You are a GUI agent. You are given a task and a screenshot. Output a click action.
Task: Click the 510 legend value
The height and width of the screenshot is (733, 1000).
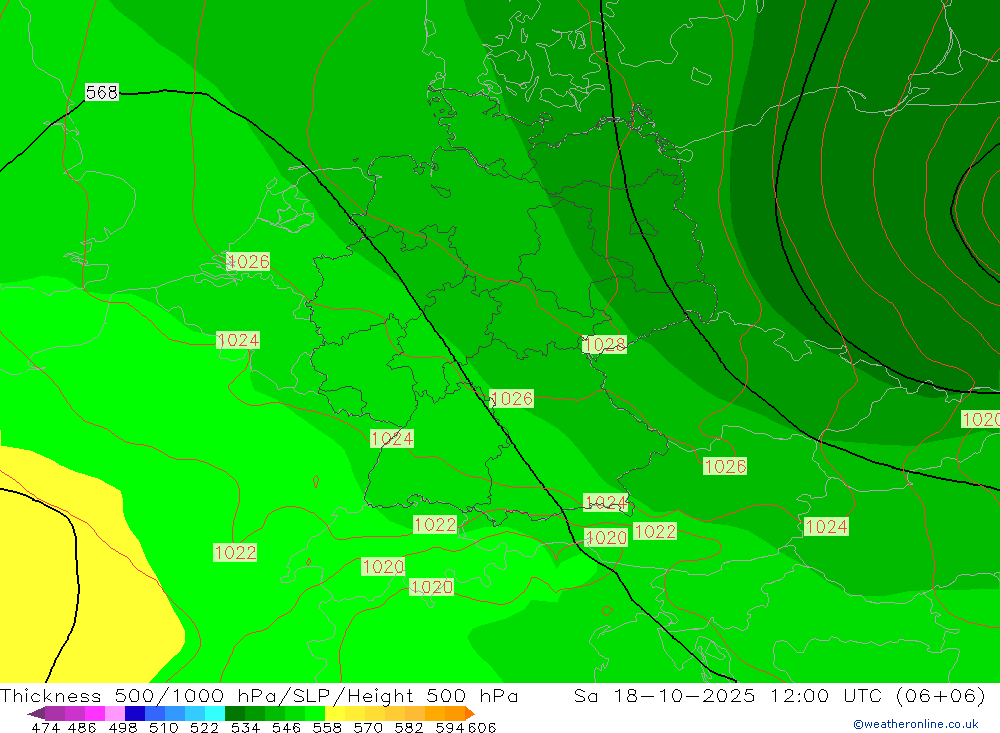tap(163, 727)
